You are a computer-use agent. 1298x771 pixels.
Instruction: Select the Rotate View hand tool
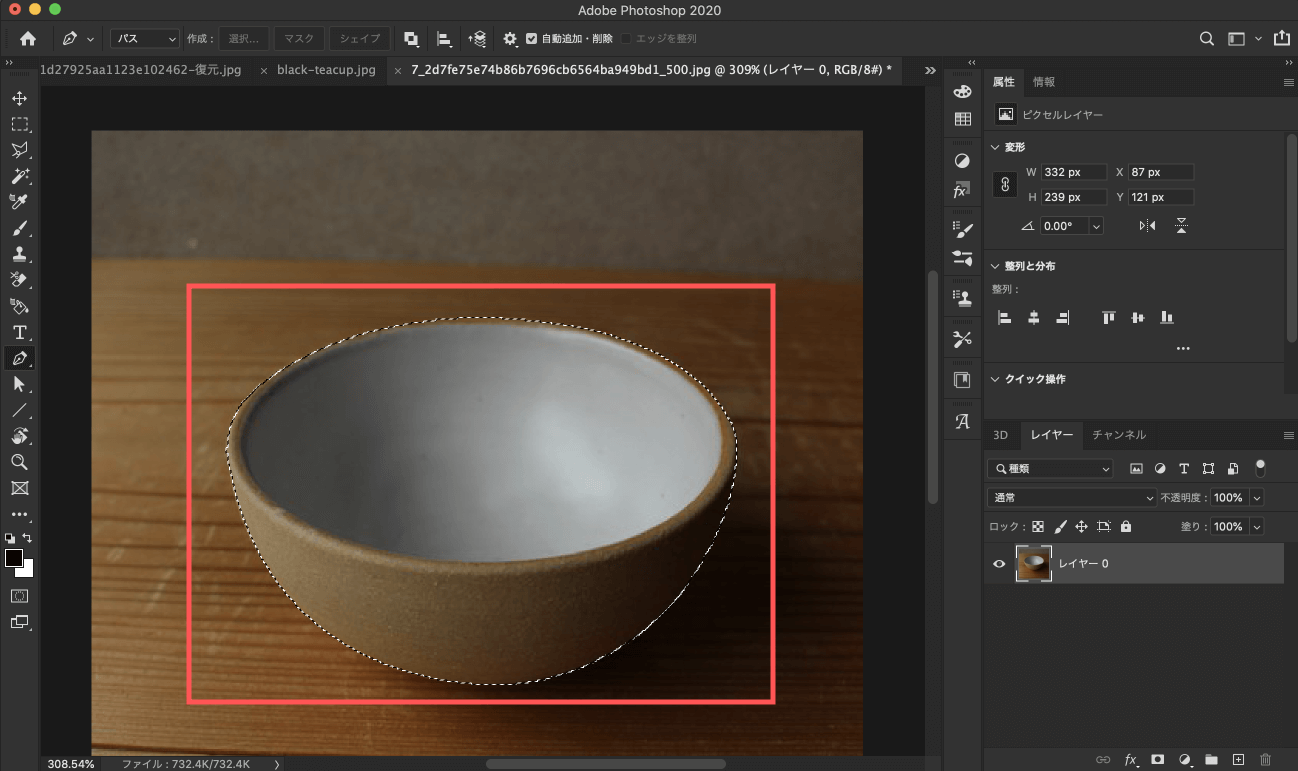coord(19,436)
